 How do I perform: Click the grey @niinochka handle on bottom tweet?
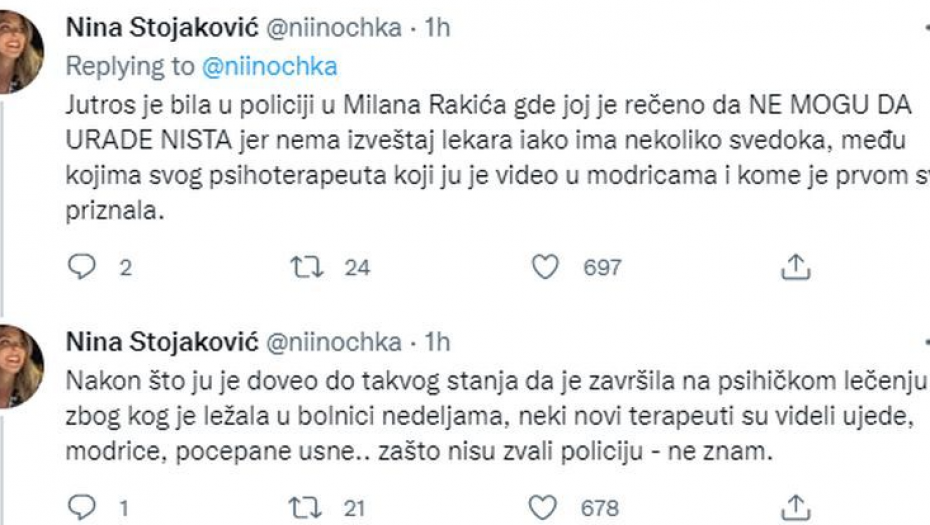click(x=334, y=343)
